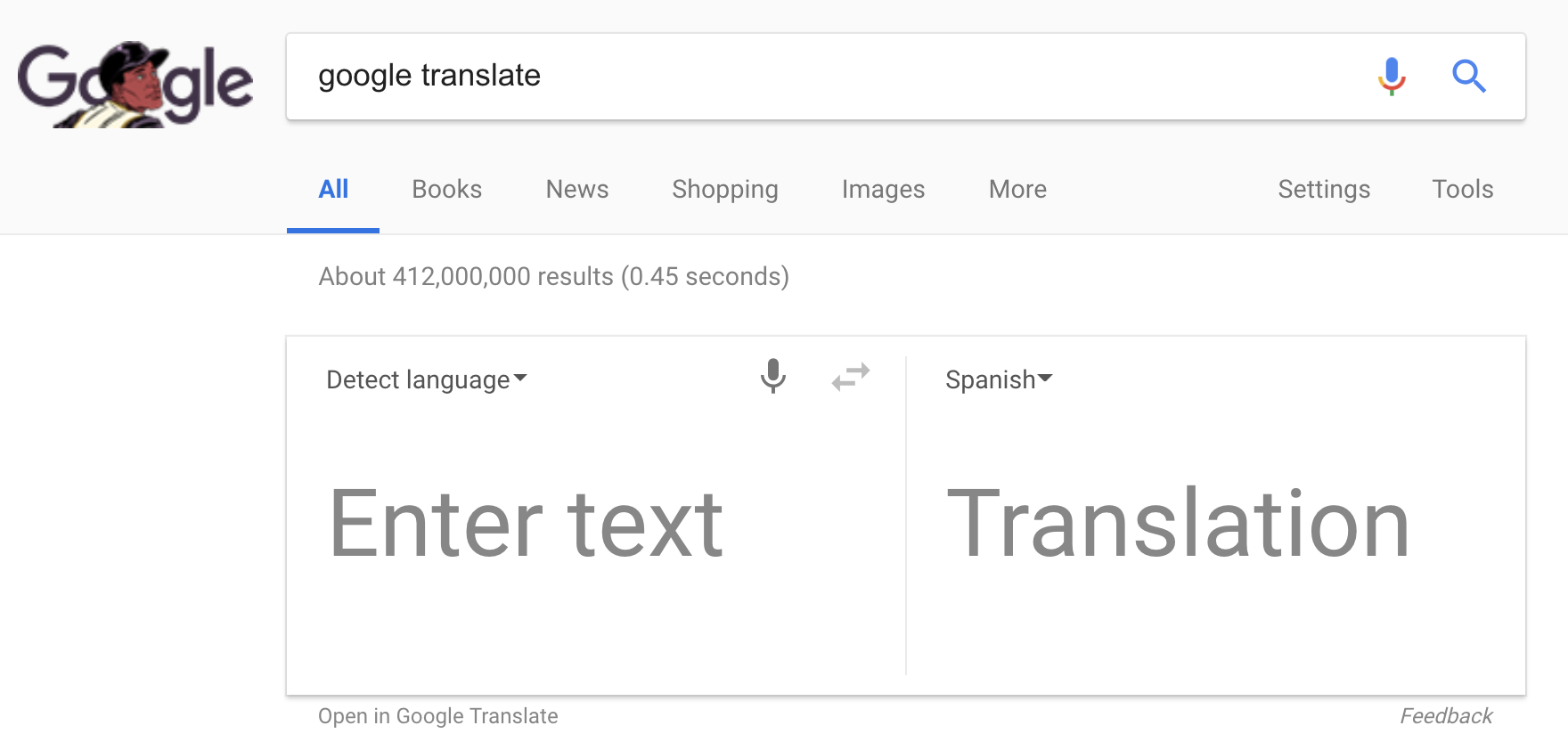Click the translate widget microphone icon
The image size is (1568, 750).
point(772,377)
